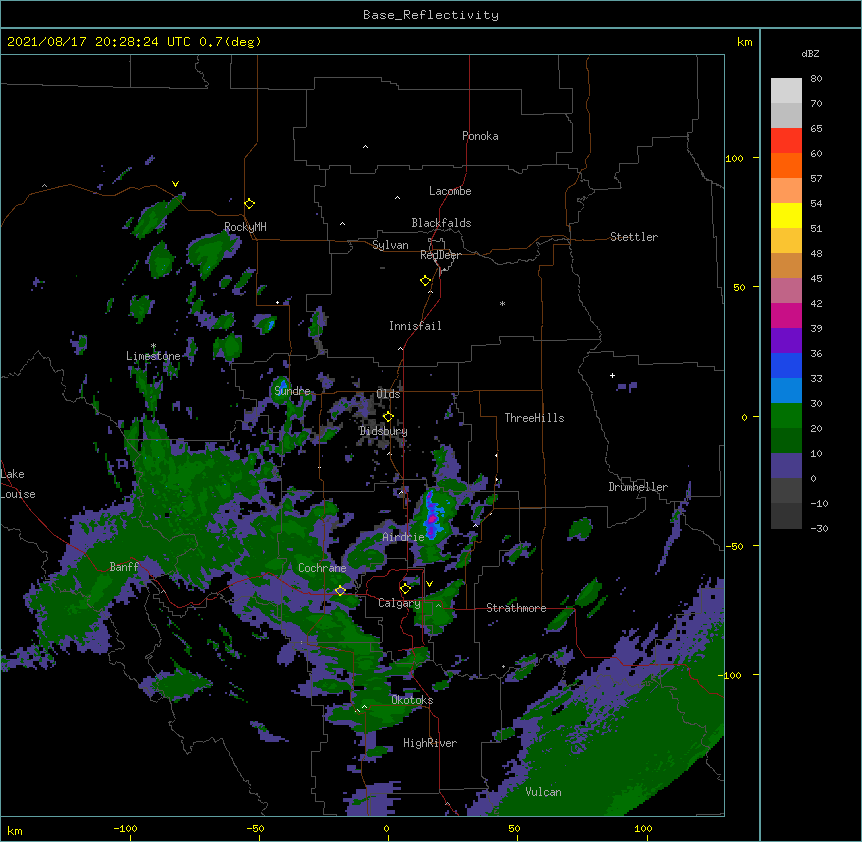Click the green 30 dBZ legend swatch
The width and height of the screenshot is (862, 842).
tap(786, 416)
